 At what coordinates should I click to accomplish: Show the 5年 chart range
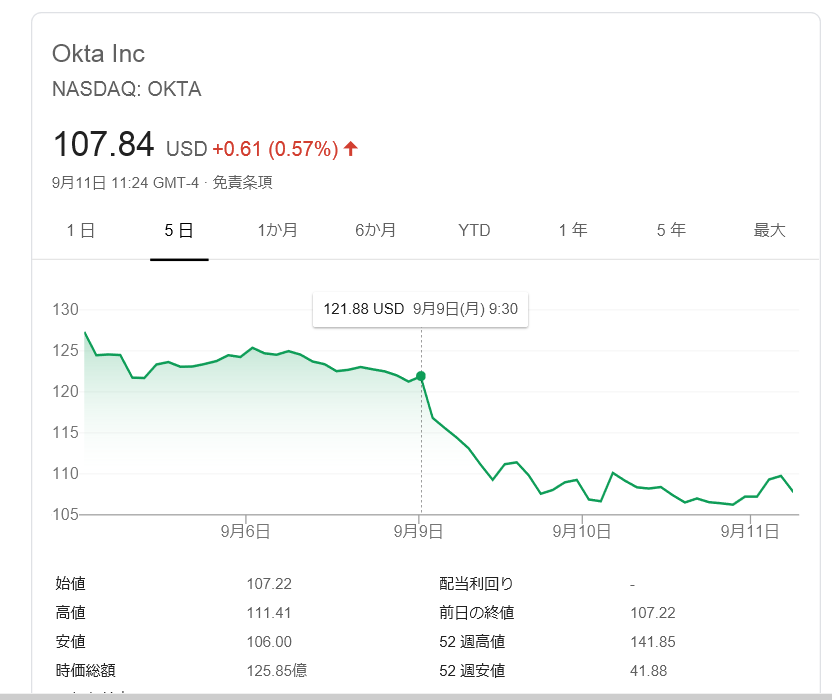[x=671, y=231]
